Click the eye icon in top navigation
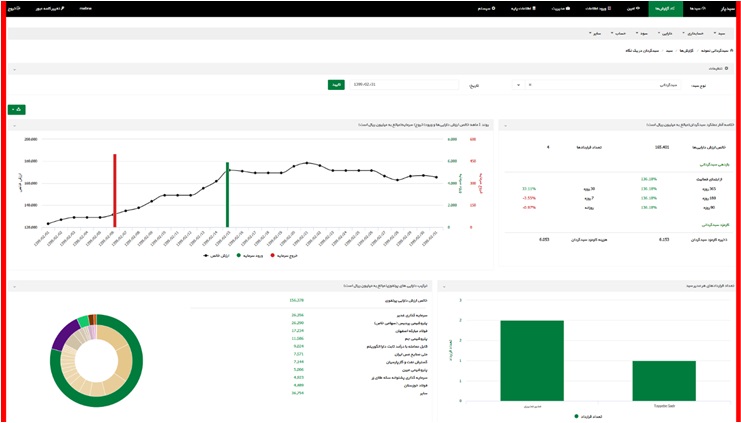This screenshot has width=741, height=423. click(x=638, y=9)
